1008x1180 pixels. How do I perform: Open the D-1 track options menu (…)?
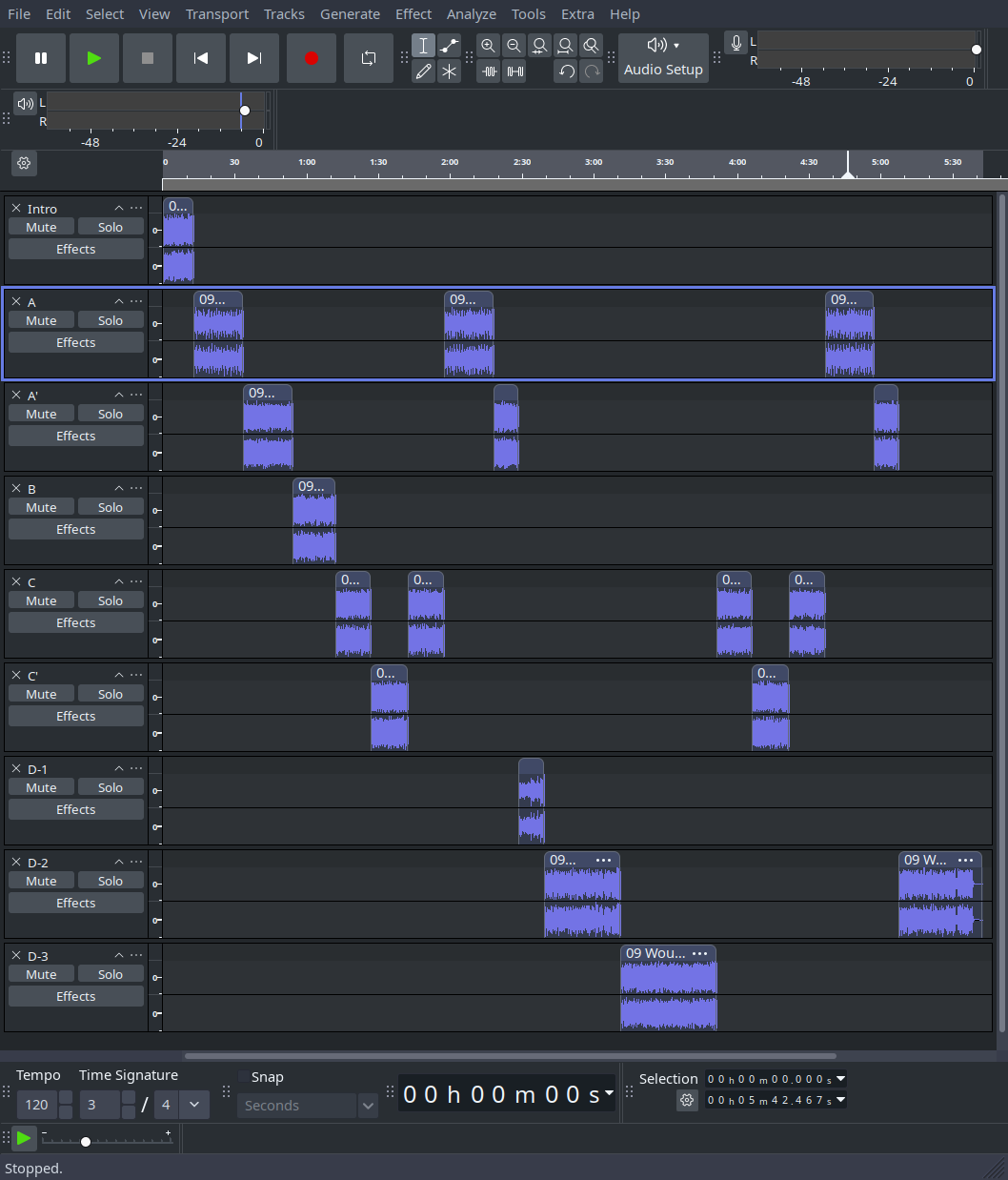point(137,768)
